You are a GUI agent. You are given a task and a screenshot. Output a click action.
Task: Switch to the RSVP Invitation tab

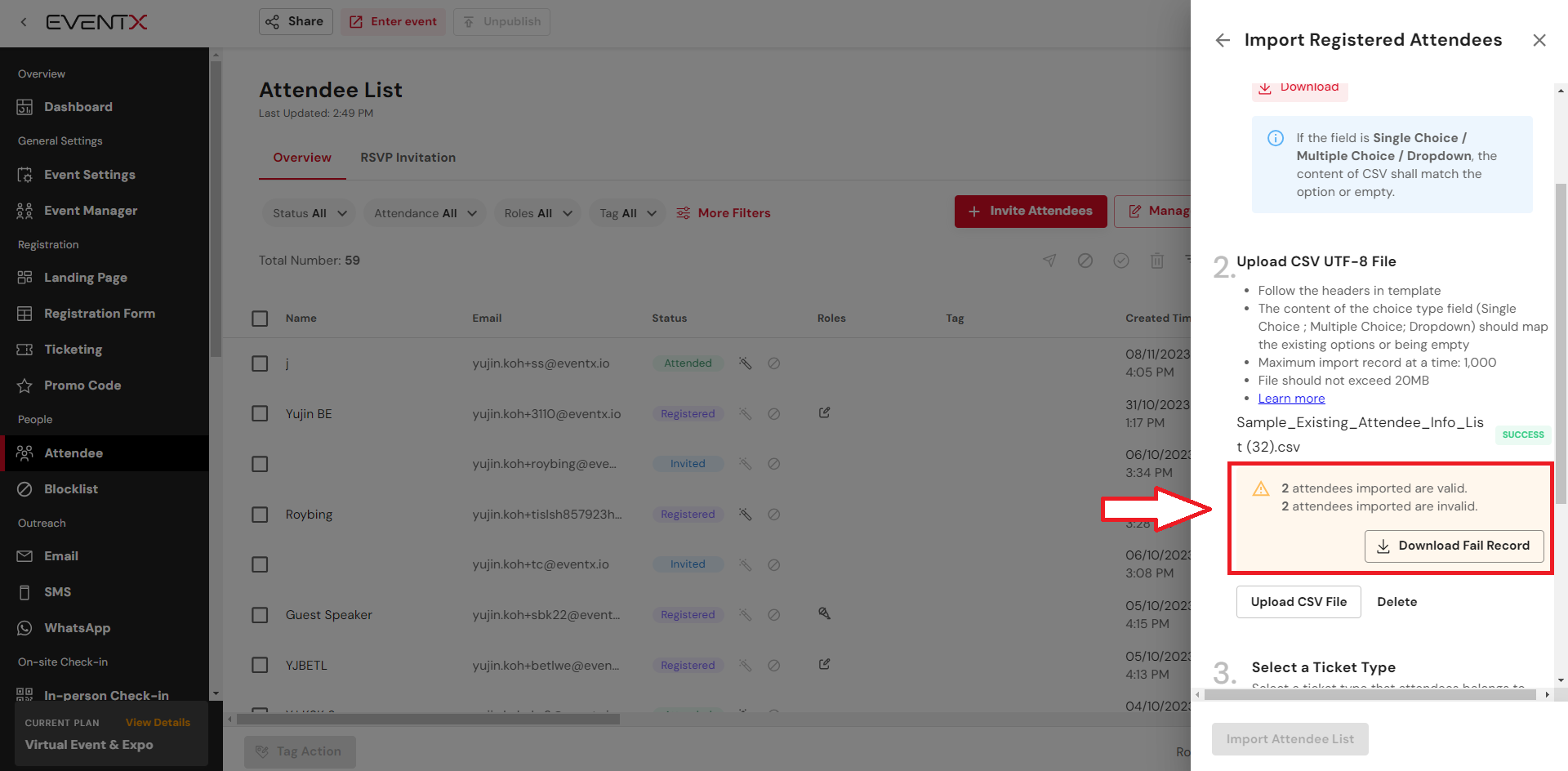point(408,158)
